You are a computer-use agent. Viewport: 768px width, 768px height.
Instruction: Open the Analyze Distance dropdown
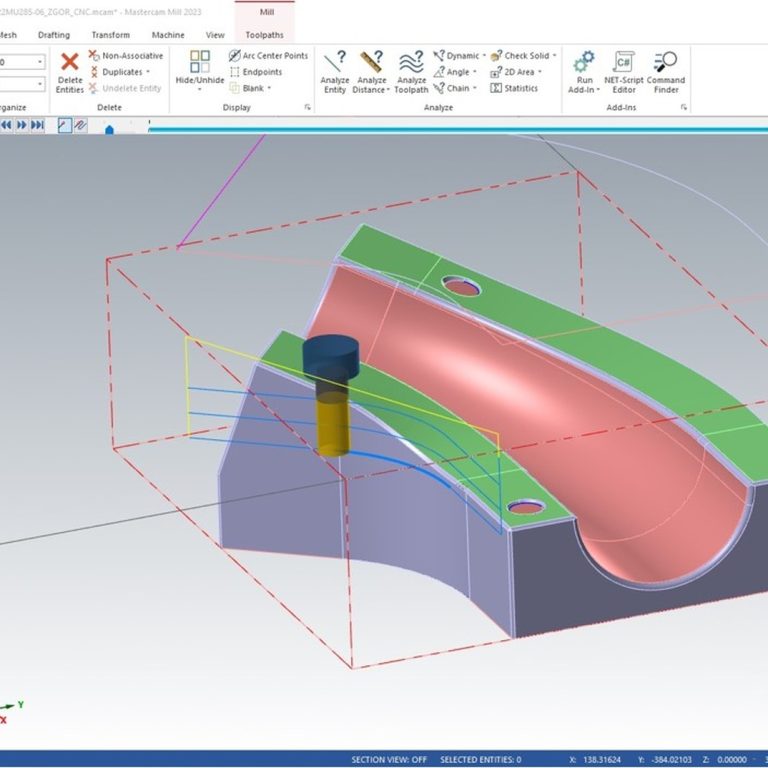(x=385, y=91)
